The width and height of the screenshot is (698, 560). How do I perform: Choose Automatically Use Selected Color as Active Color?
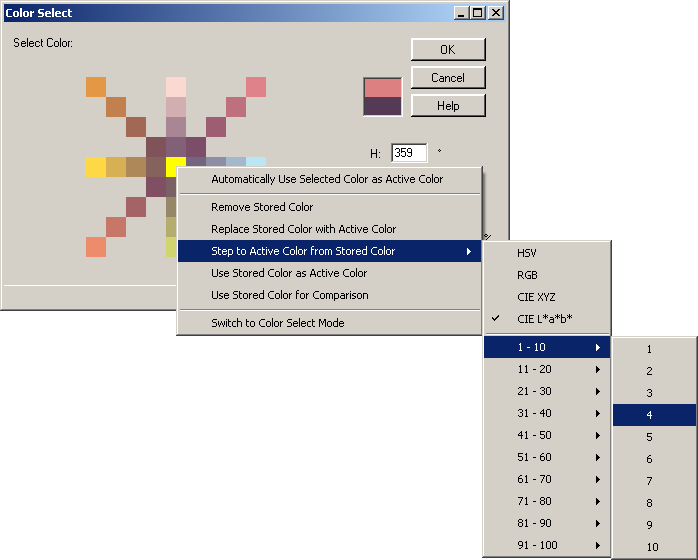(329, 179)
